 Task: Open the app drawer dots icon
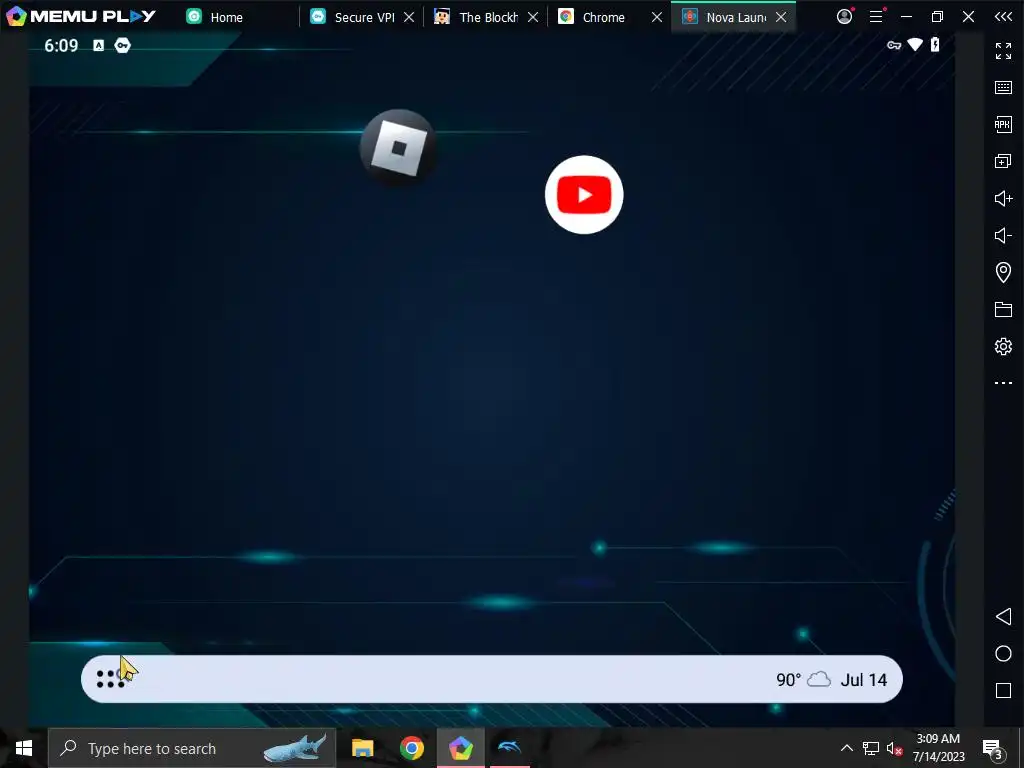(110, 679)
